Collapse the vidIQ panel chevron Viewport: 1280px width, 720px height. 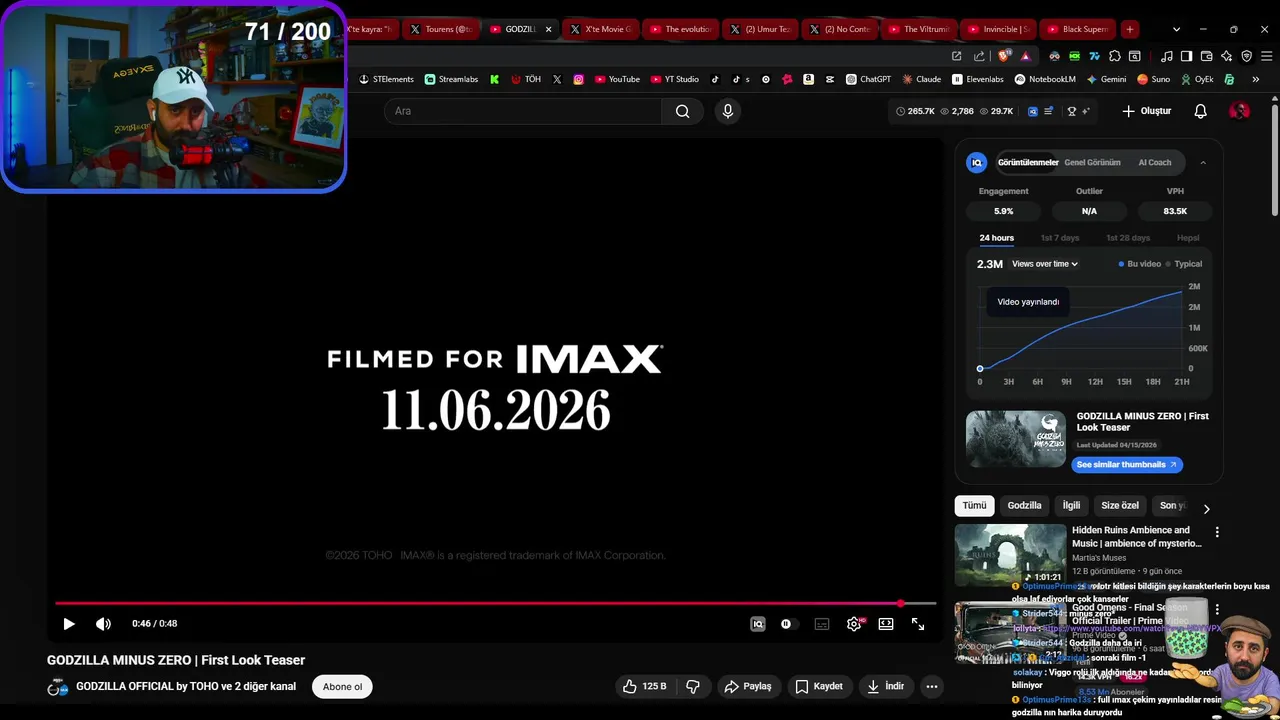(x=1203, y=162)
